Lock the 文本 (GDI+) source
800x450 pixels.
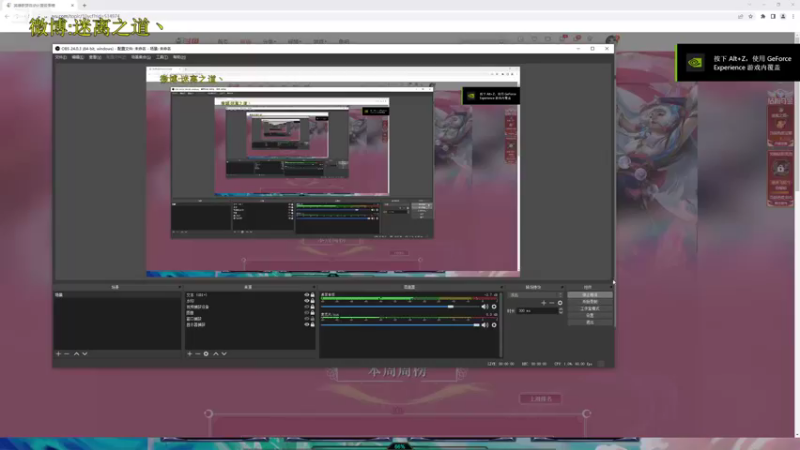coord(313,295)
